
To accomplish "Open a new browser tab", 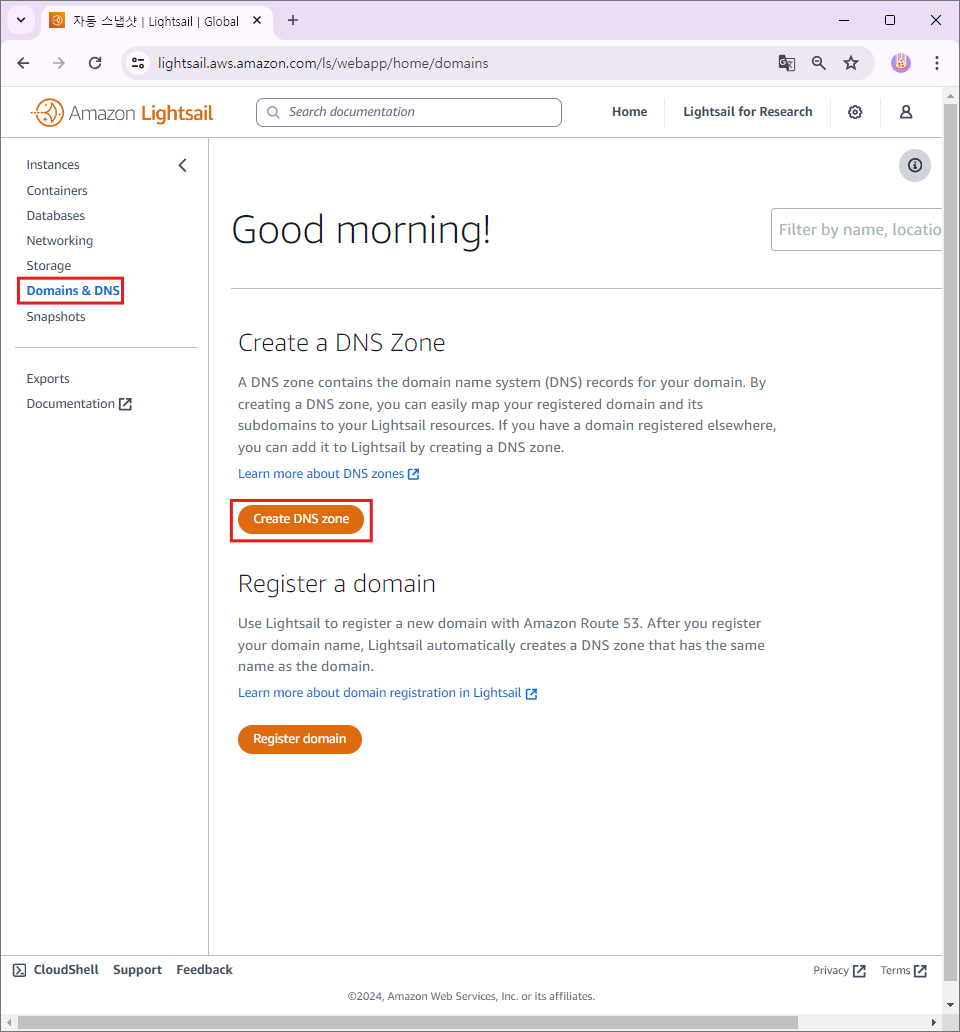I will click(x=293, y=20).
